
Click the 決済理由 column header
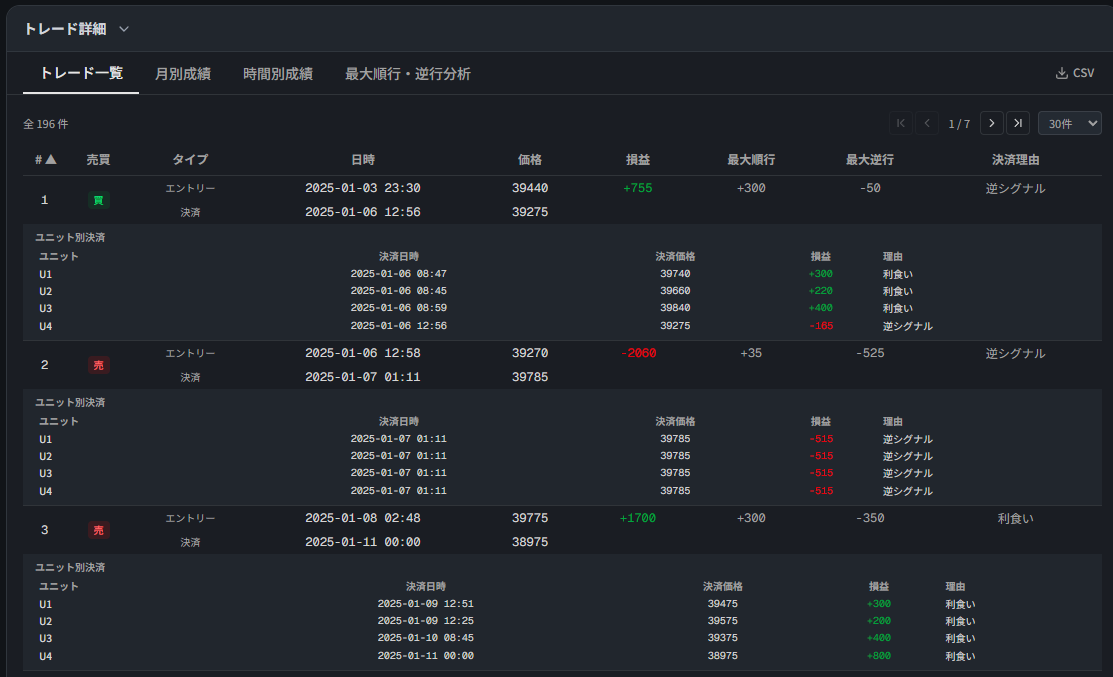click(x=1015, y=160)
